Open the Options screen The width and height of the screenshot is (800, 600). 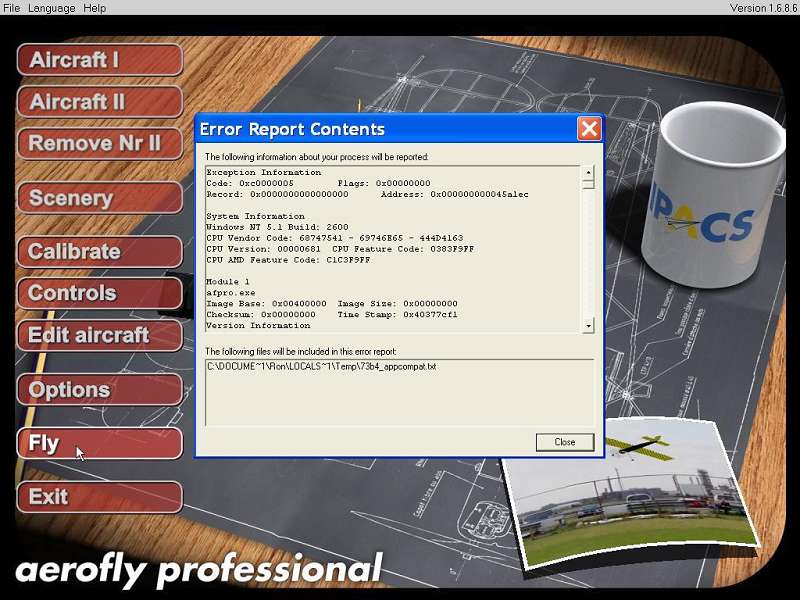click(x=100, y=389)
